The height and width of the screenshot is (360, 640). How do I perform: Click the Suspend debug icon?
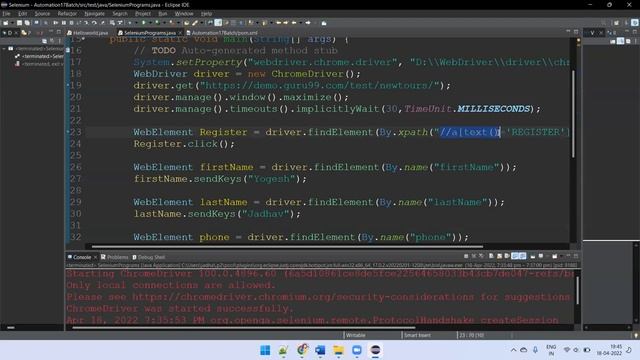point(64,23)
